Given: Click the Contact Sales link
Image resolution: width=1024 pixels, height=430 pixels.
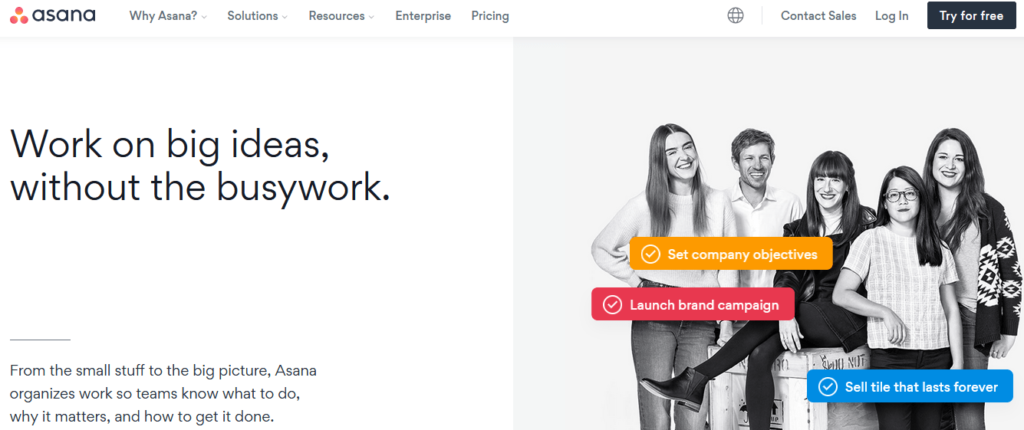Looking at the screenshot, I should [818, 16].
